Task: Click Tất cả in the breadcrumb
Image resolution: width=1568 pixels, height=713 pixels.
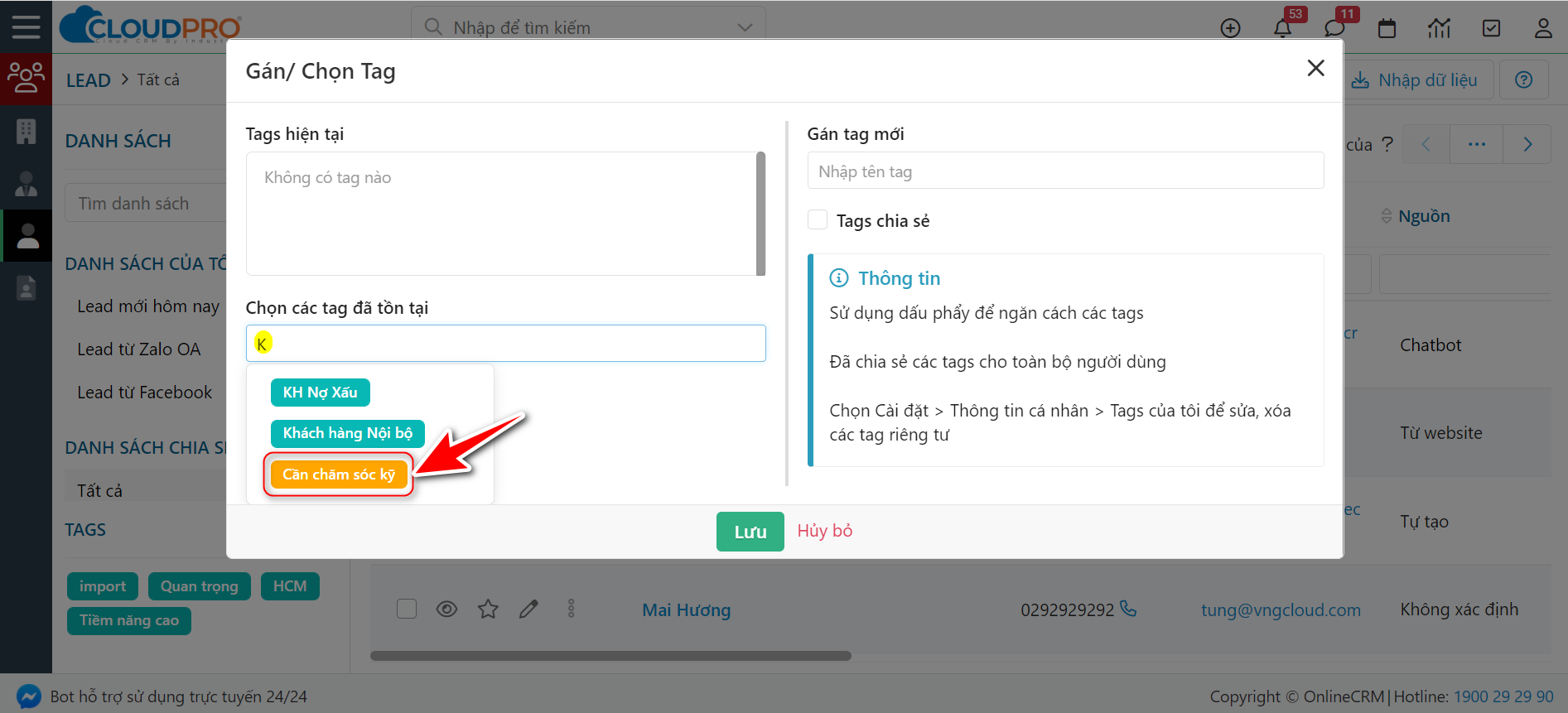Action: pos(158,79)
